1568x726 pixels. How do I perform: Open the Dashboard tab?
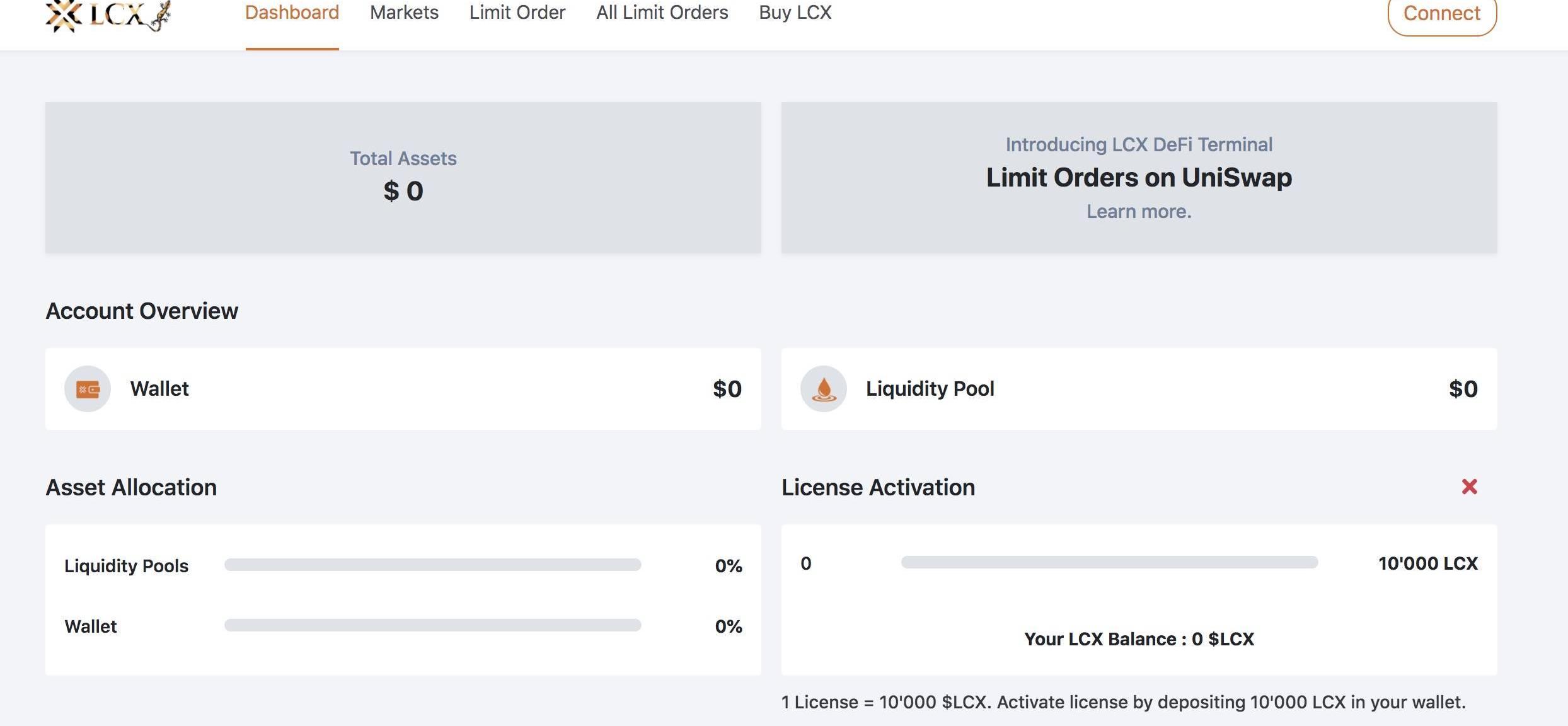pos(292,13)
